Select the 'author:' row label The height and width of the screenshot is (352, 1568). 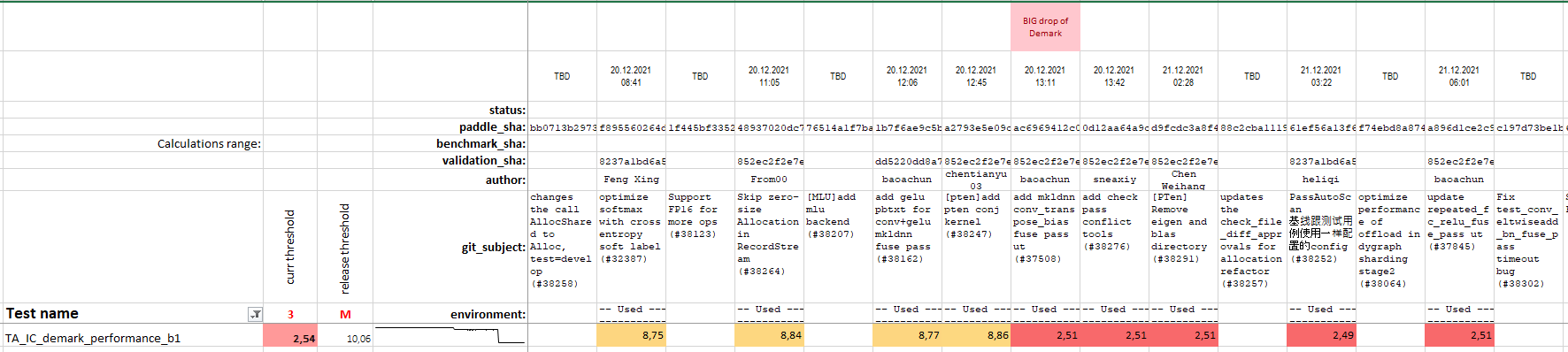coord(450,180)
